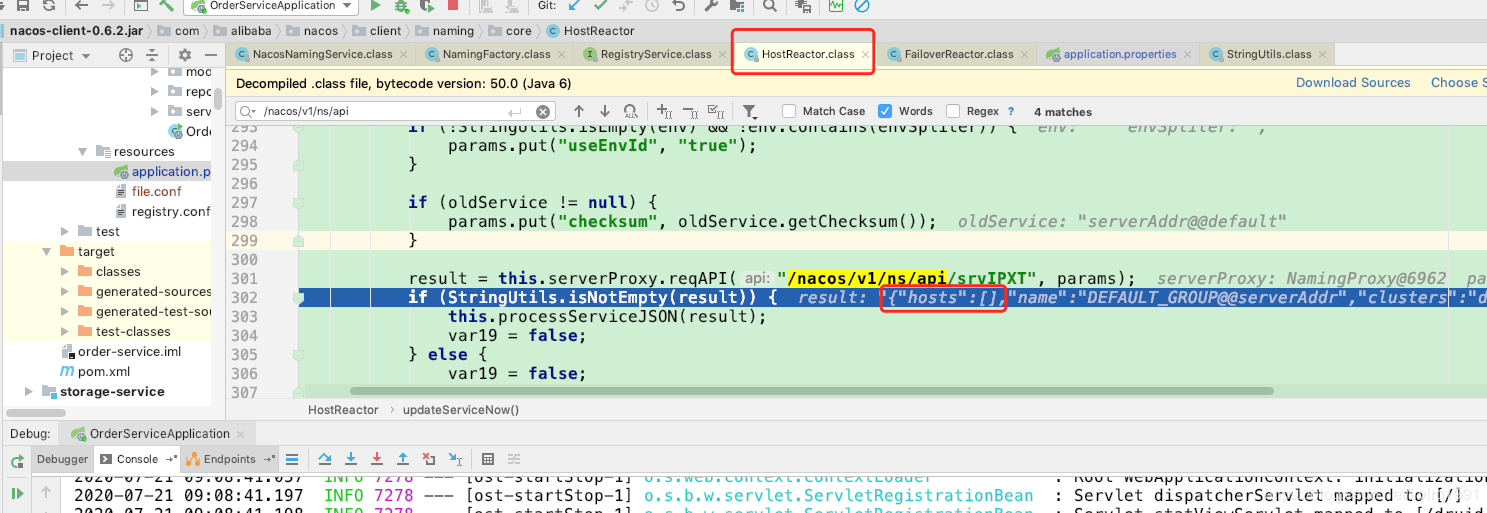This screenshot has width=1487, height=513.
Task: Resume program with the green play-pause icon
Action: 17,493
